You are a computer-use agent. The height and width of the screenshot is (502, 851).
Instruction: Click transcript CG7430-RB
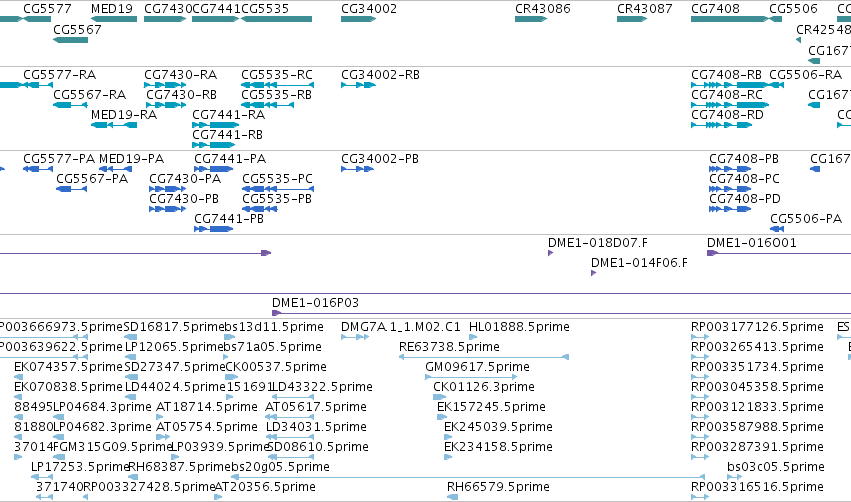click(165, 105)
